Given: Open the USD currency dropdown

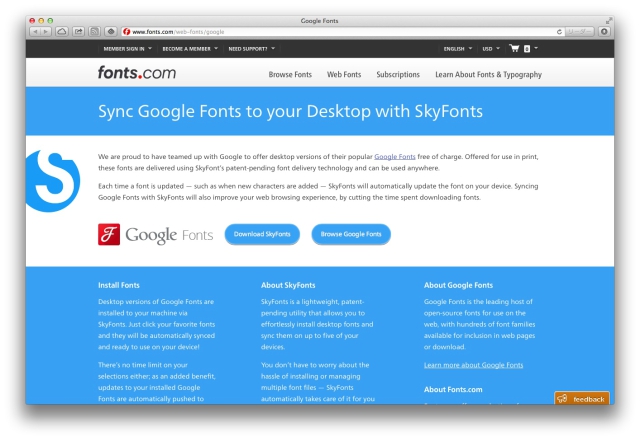Looking at the screenshot, I should (491, 49).
